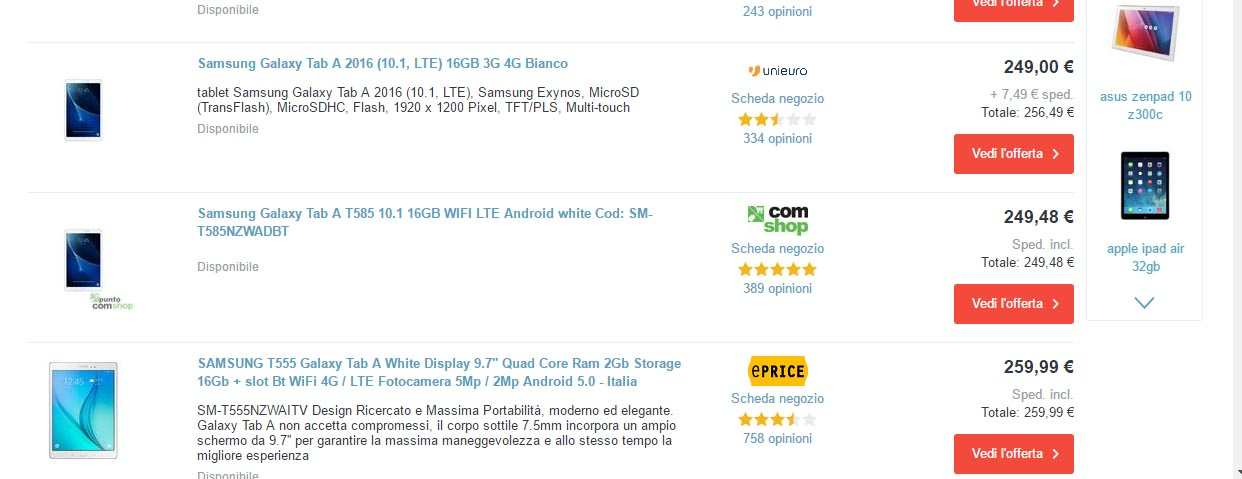Click Vedi l'offerta for the 249,48 € offer
The image size is (1242, 479).
(x=1014, y=304)
